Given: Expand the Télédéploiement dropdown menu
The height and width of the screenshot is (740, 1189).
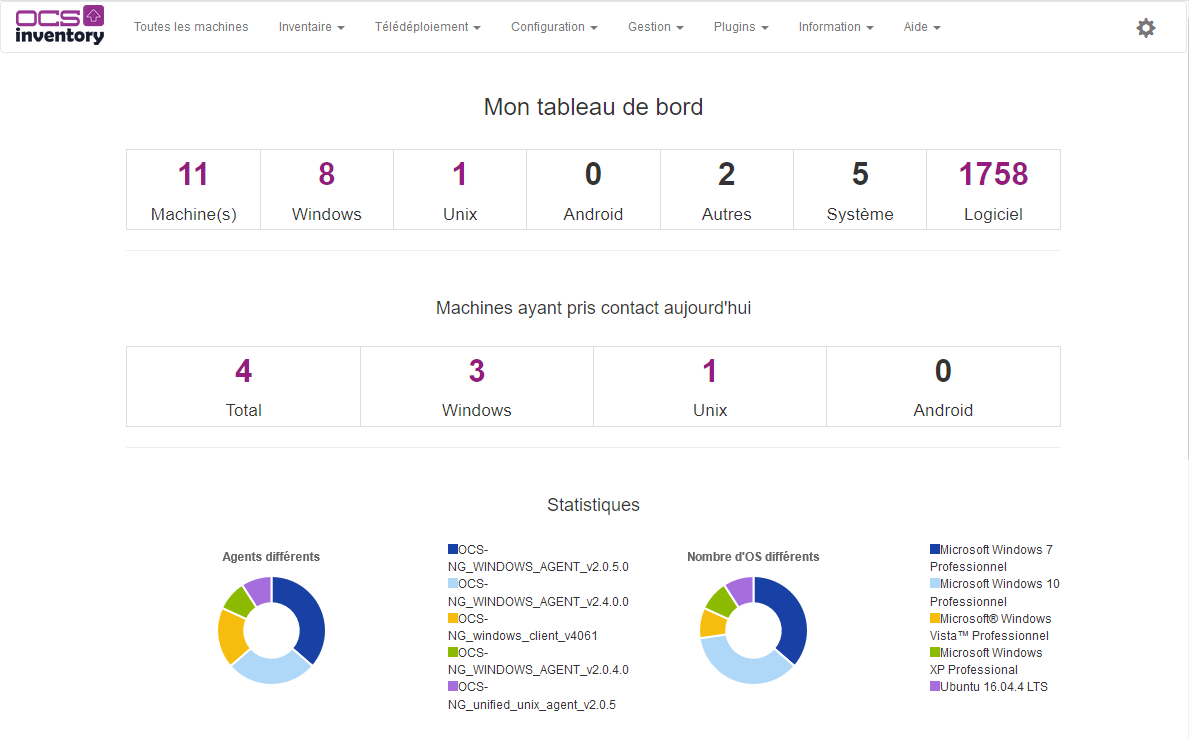Looking at the screenshot, I should 428,27.
